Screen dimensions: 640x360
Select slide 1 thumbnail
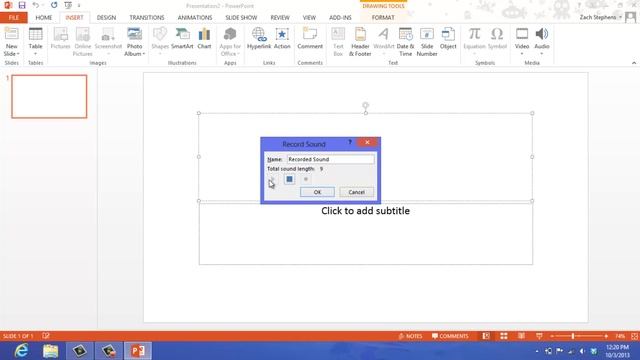pos(49,96)
